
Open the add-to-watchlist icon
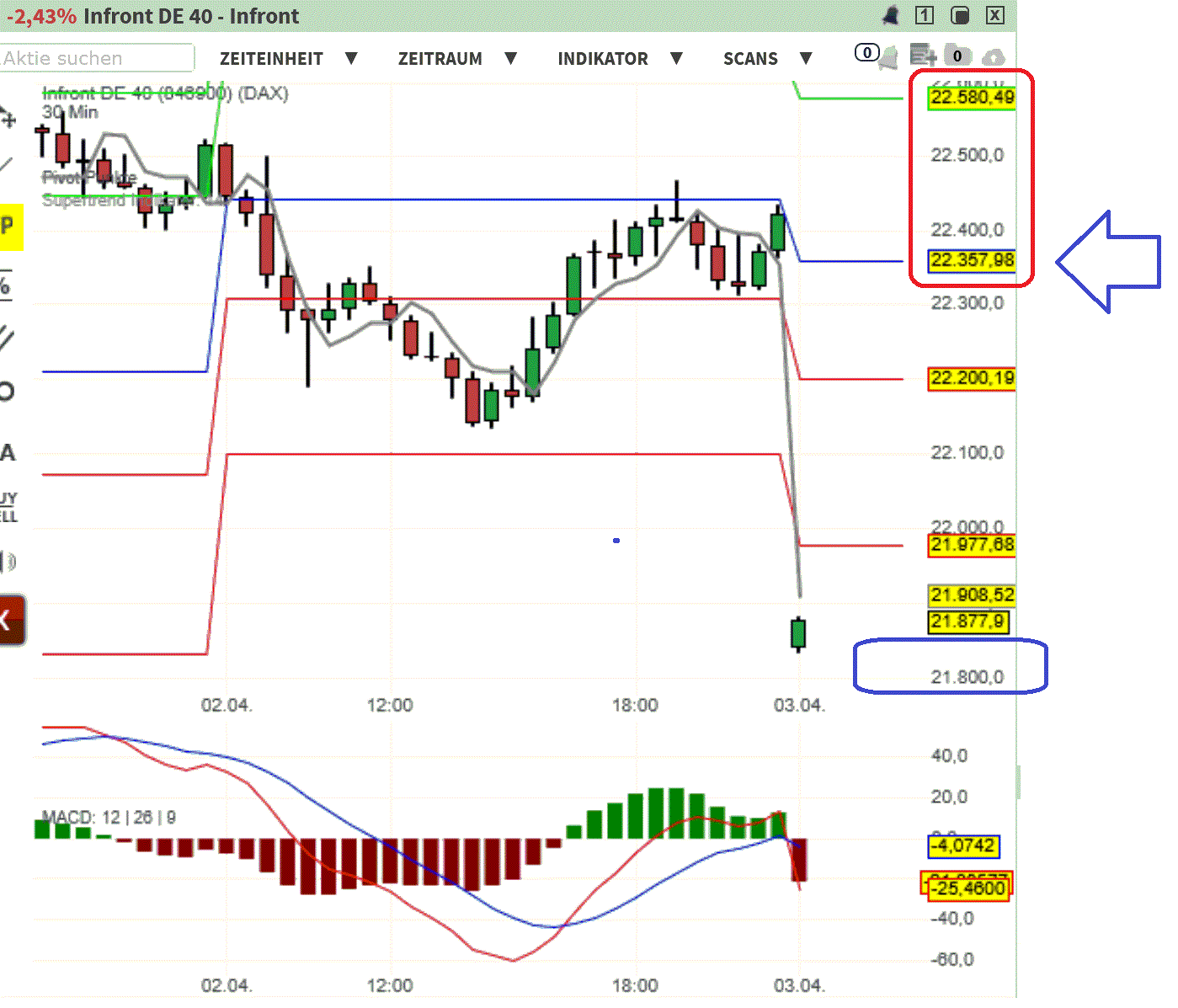[922, 55]
